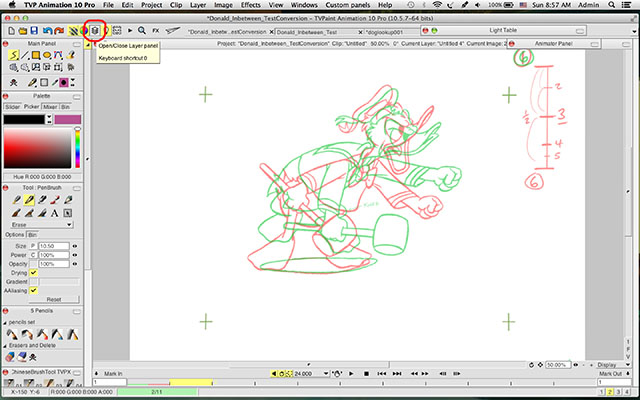Toggle the C button for Power
The image size is (640, 400).
(x=33, y=255)
